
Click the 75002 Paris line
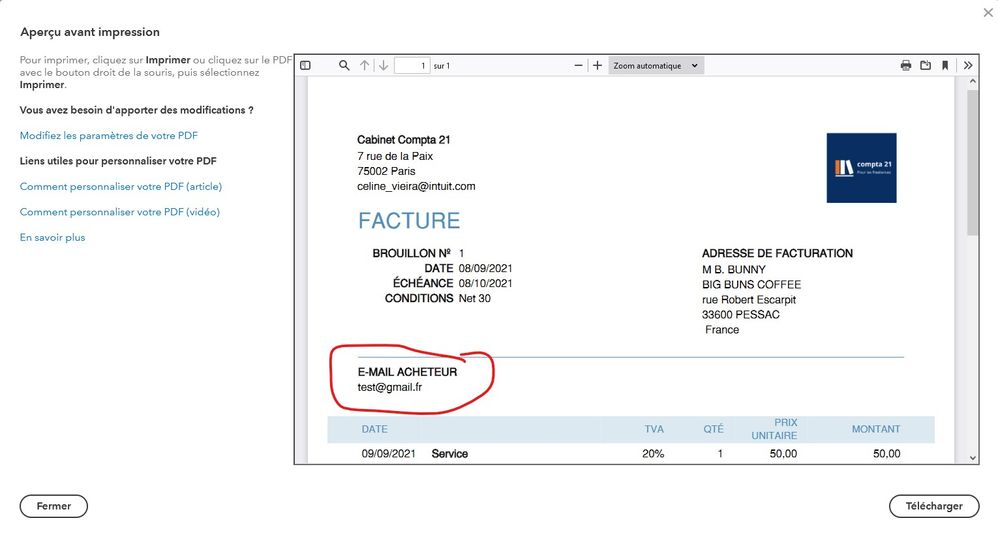[x=386, y=171]
